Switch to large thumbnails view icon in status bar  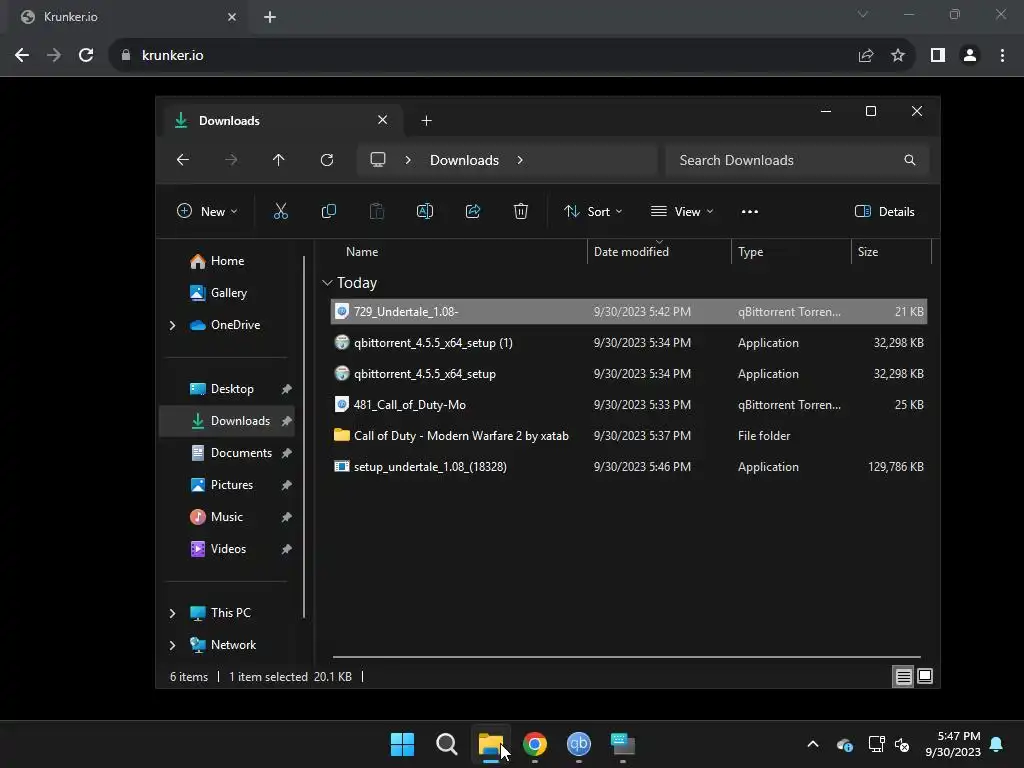(x=925, y=677)
